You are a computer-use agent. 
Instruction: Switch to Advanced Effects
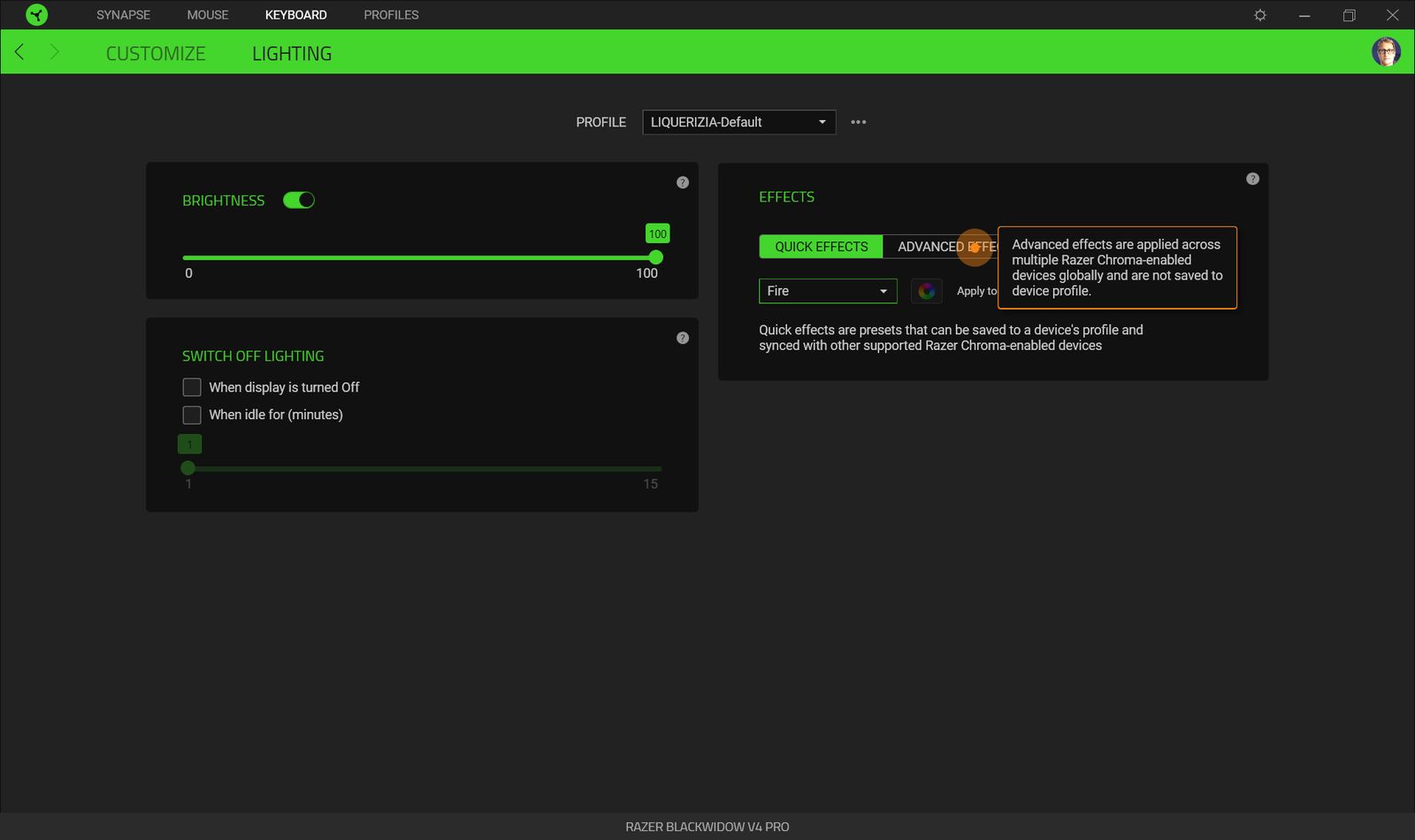pyautogui.click(x=941, y=247)
